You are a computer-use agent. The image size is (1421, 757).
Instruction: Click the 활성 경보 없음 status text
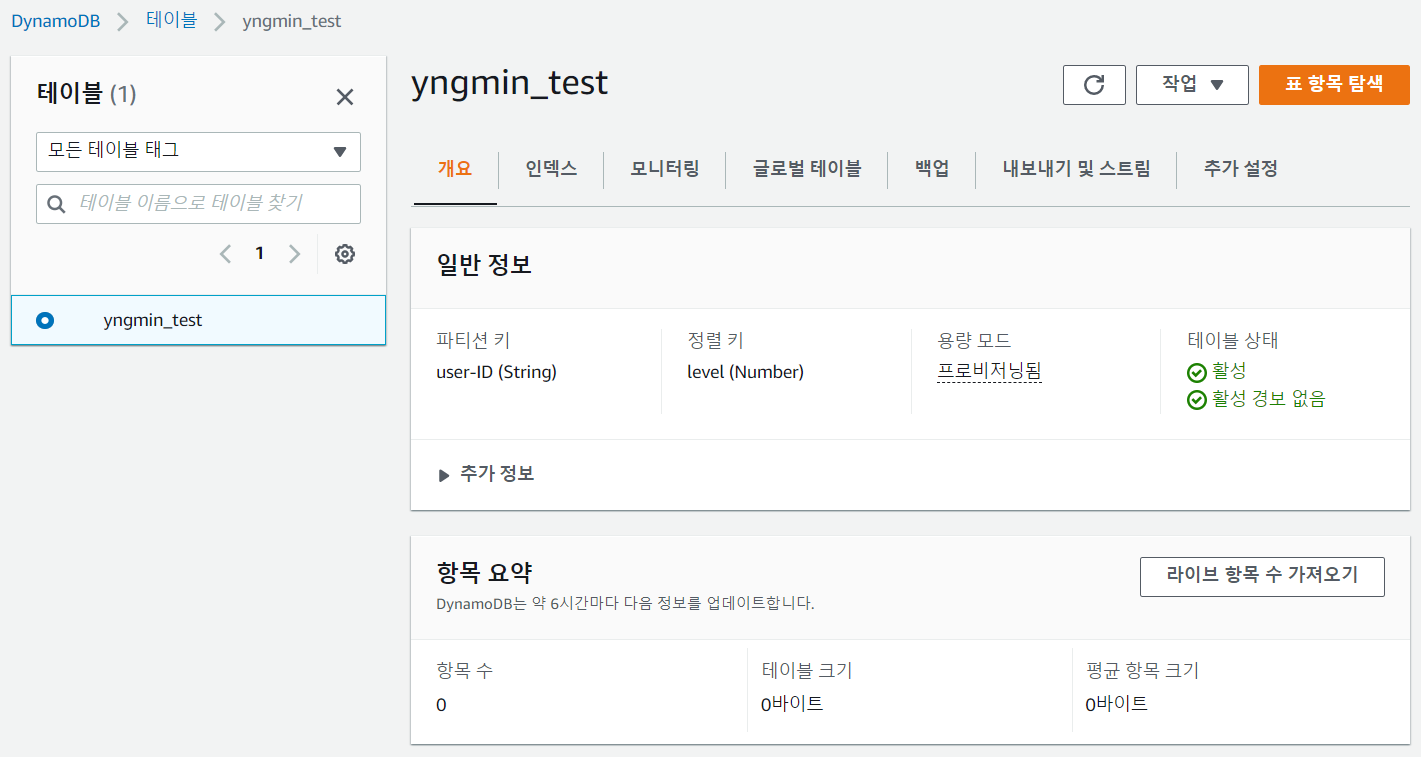click(1268, 400)
